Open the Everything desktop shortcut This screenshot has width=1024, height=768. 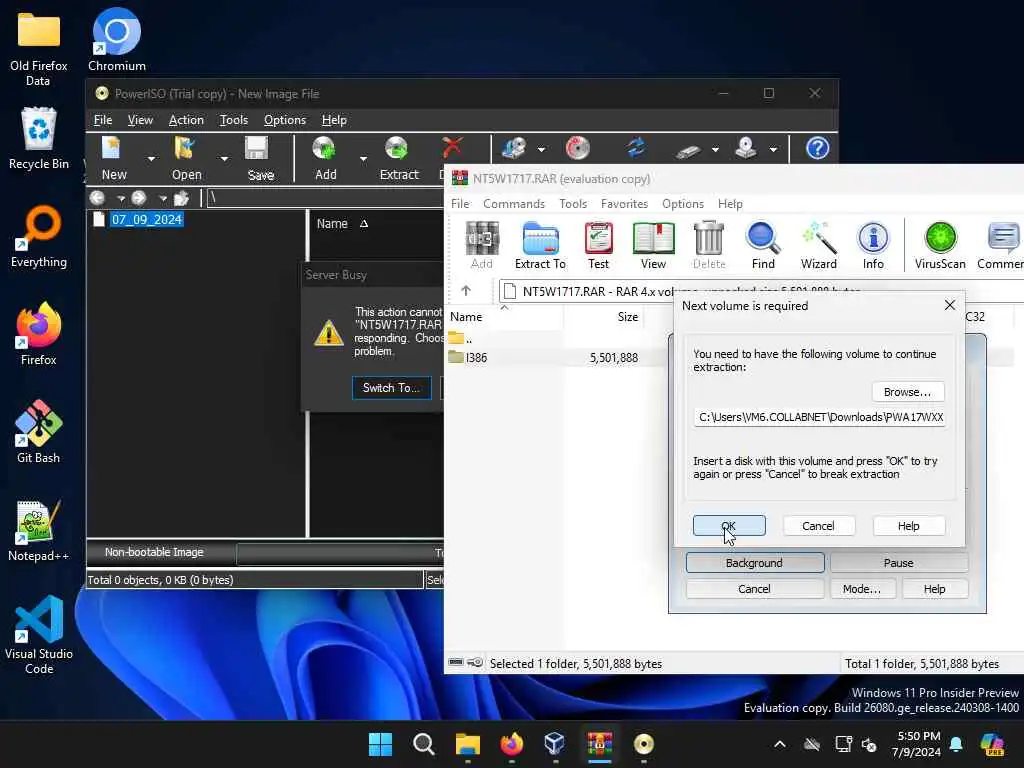click(39, 236)
